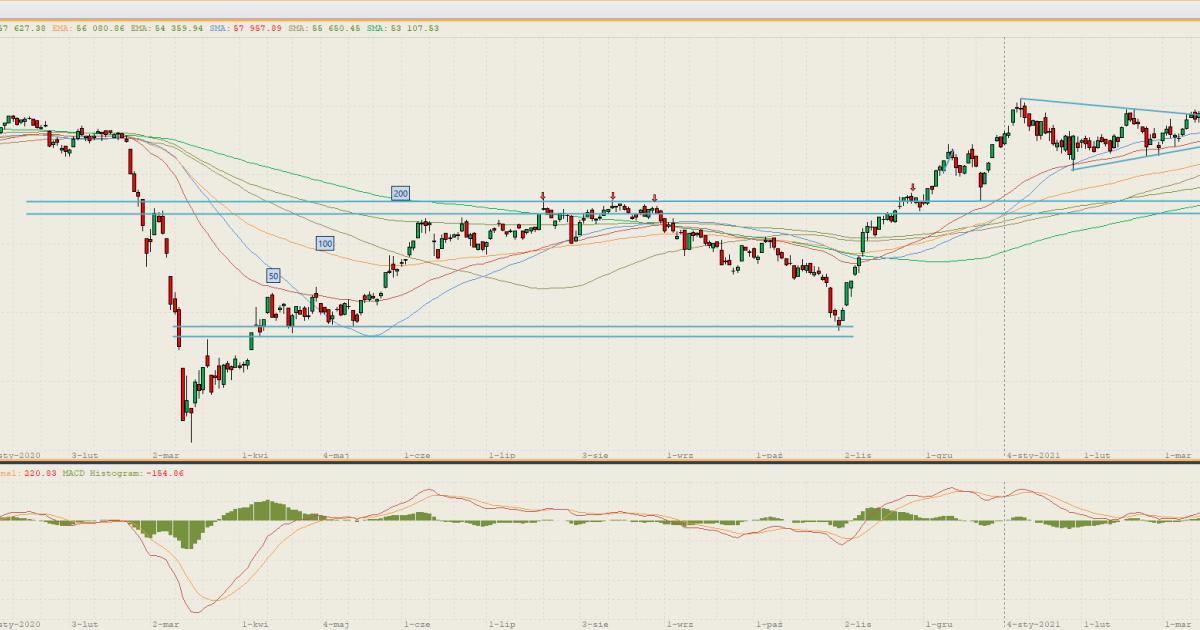Screen dimensions: 1200x630
Task: Click the leftmost red down-arrow marker
Action: pos(542,196)
